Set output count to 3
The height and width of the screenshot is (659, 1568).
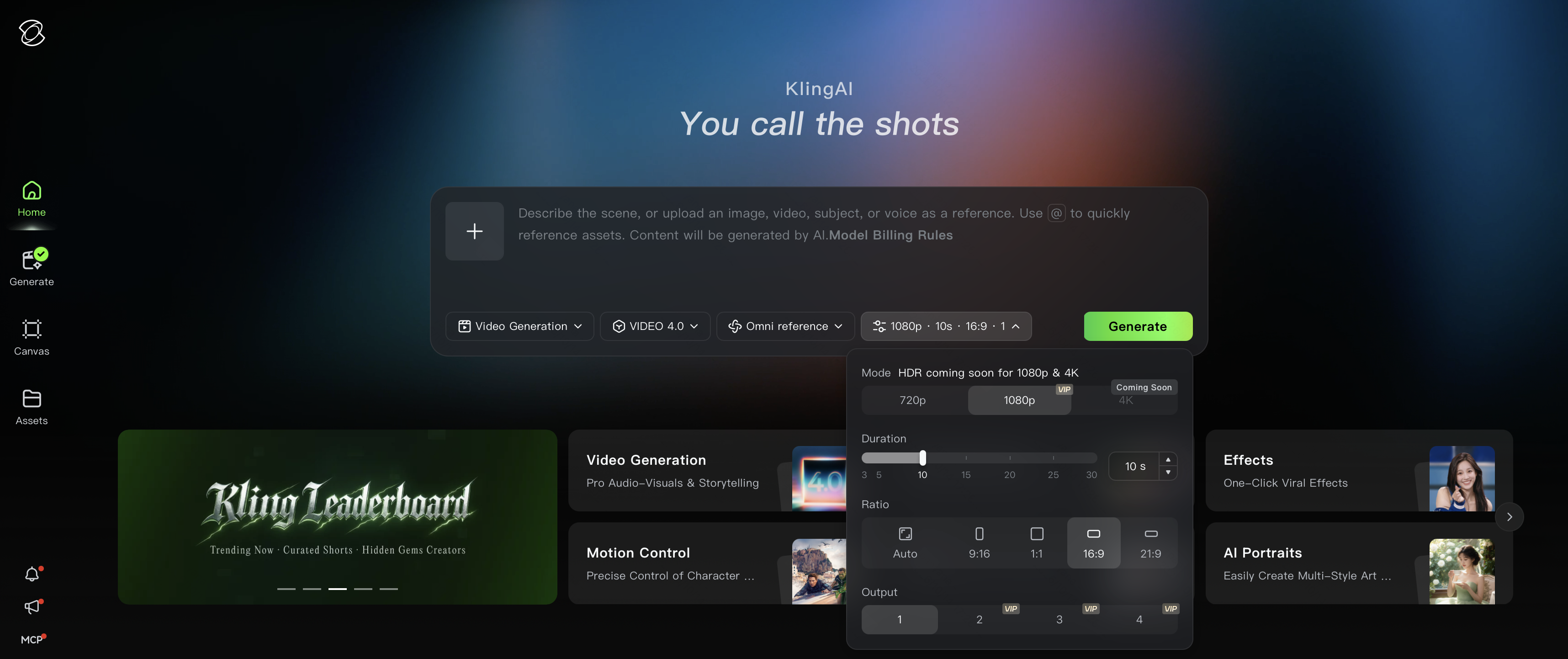pyautogui.click(x=1059, y=619)
